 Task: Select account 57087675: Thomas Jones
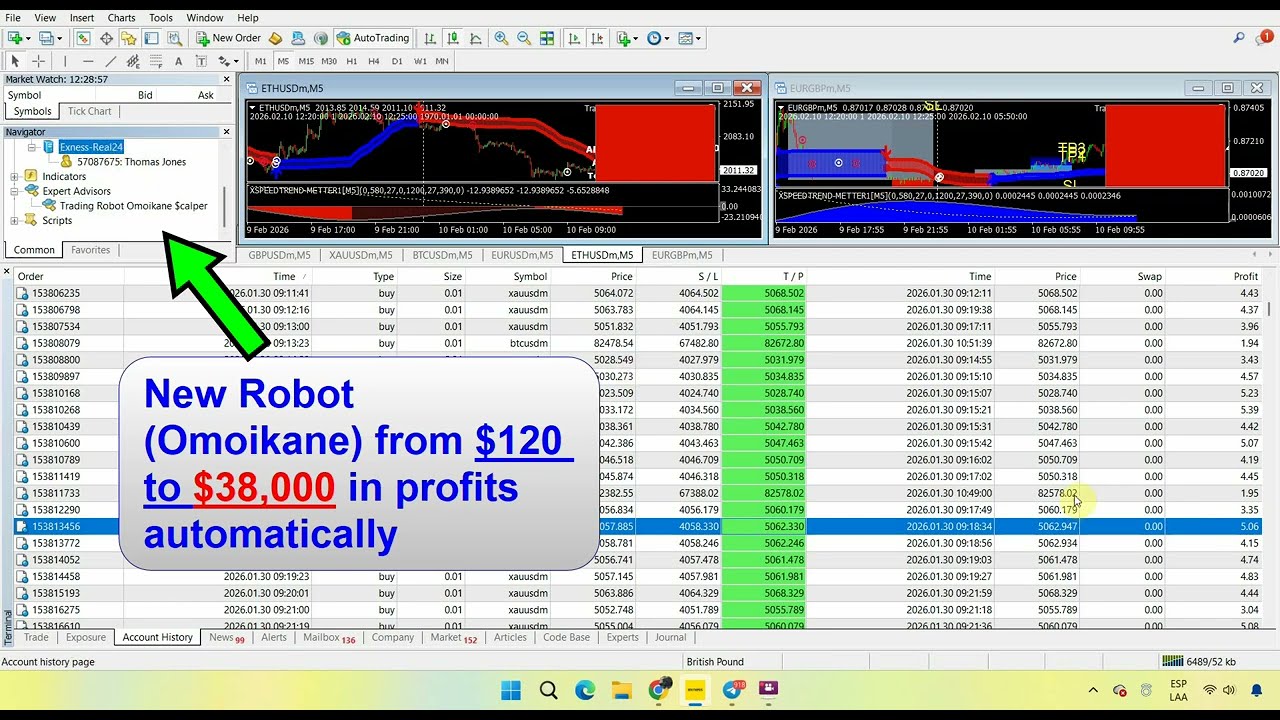[x=131, y=162]
